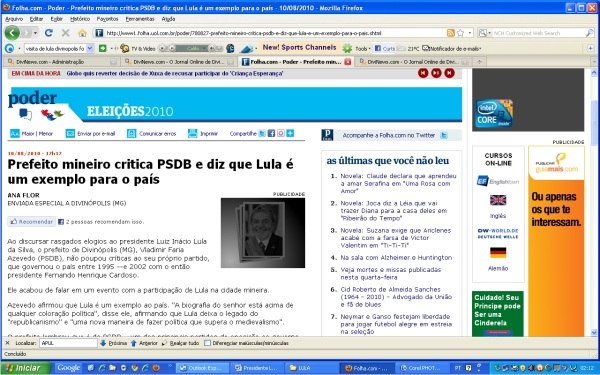Open the Histórico menu
The width and height of the screenshot is (600, 375).
click(x=80, y=19)
